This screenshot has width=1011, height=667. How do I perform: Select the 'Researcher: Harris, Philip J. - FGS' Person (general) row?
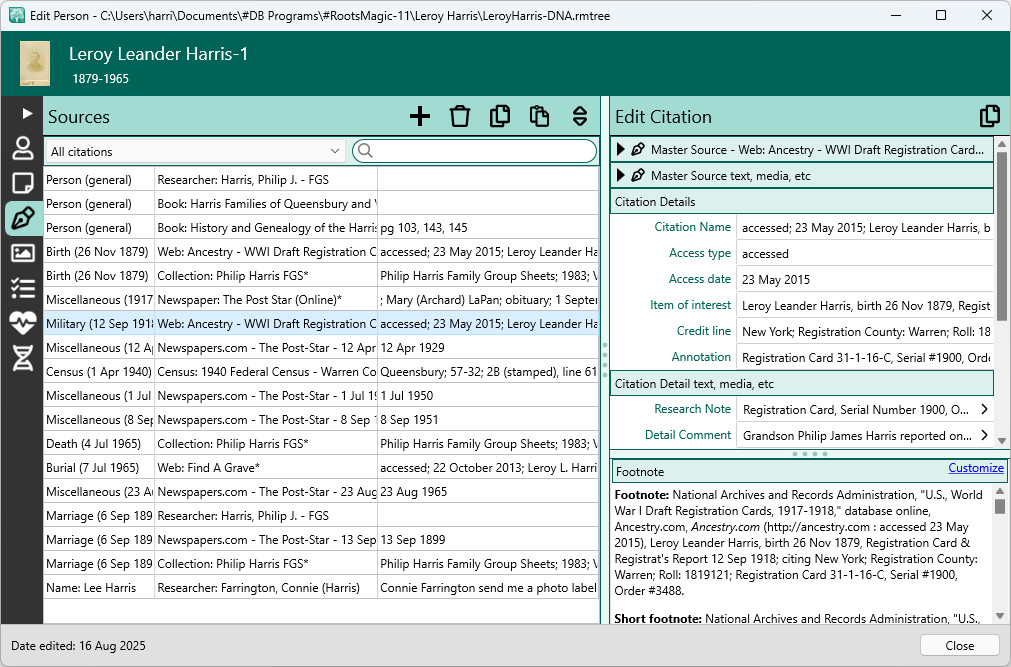[321, 180]
